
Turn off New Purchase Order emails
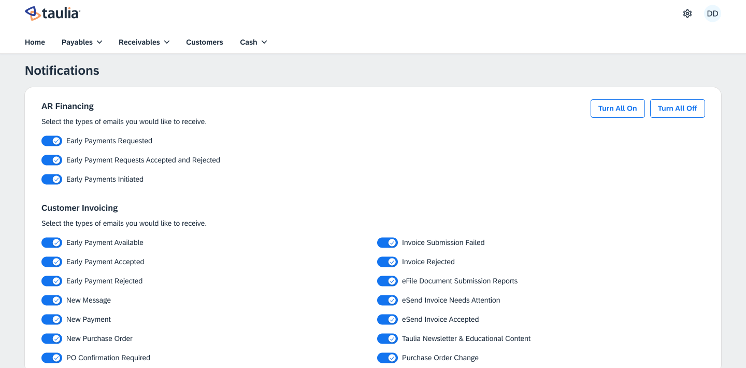point(52,338)
